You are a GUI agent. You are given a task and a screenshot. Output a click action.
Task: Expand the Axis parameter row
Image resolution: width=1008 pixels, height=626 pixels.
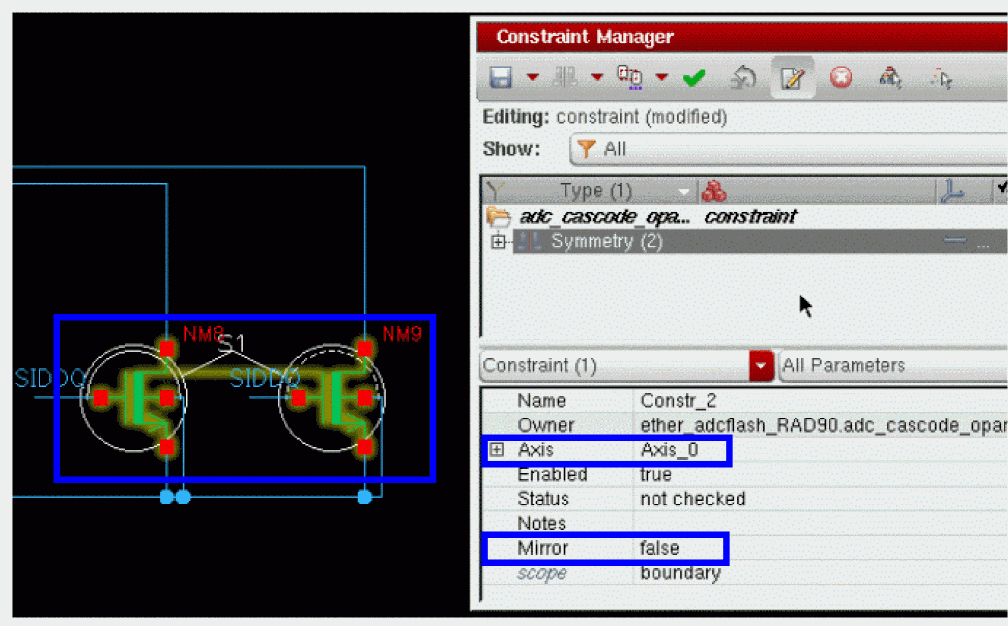click(x=496, y=449)
